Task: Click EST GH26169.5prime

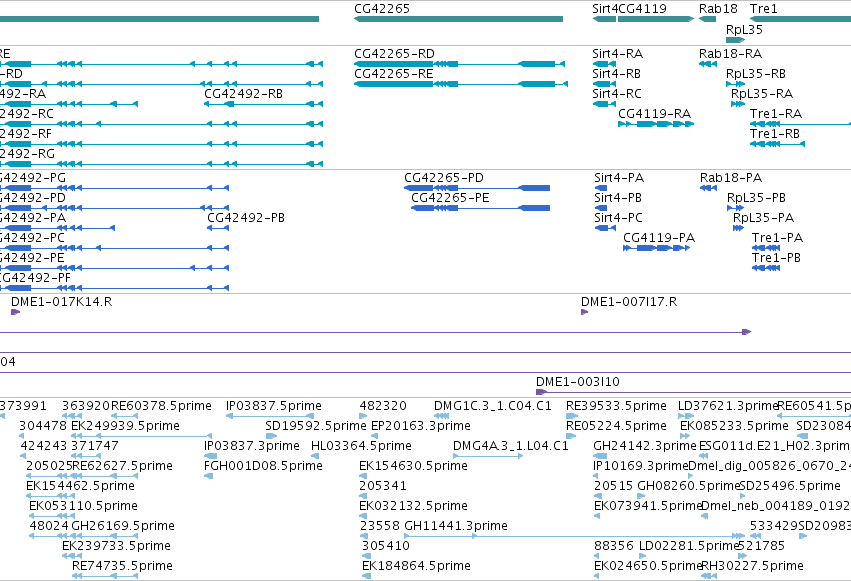Action: click(105, 537)
